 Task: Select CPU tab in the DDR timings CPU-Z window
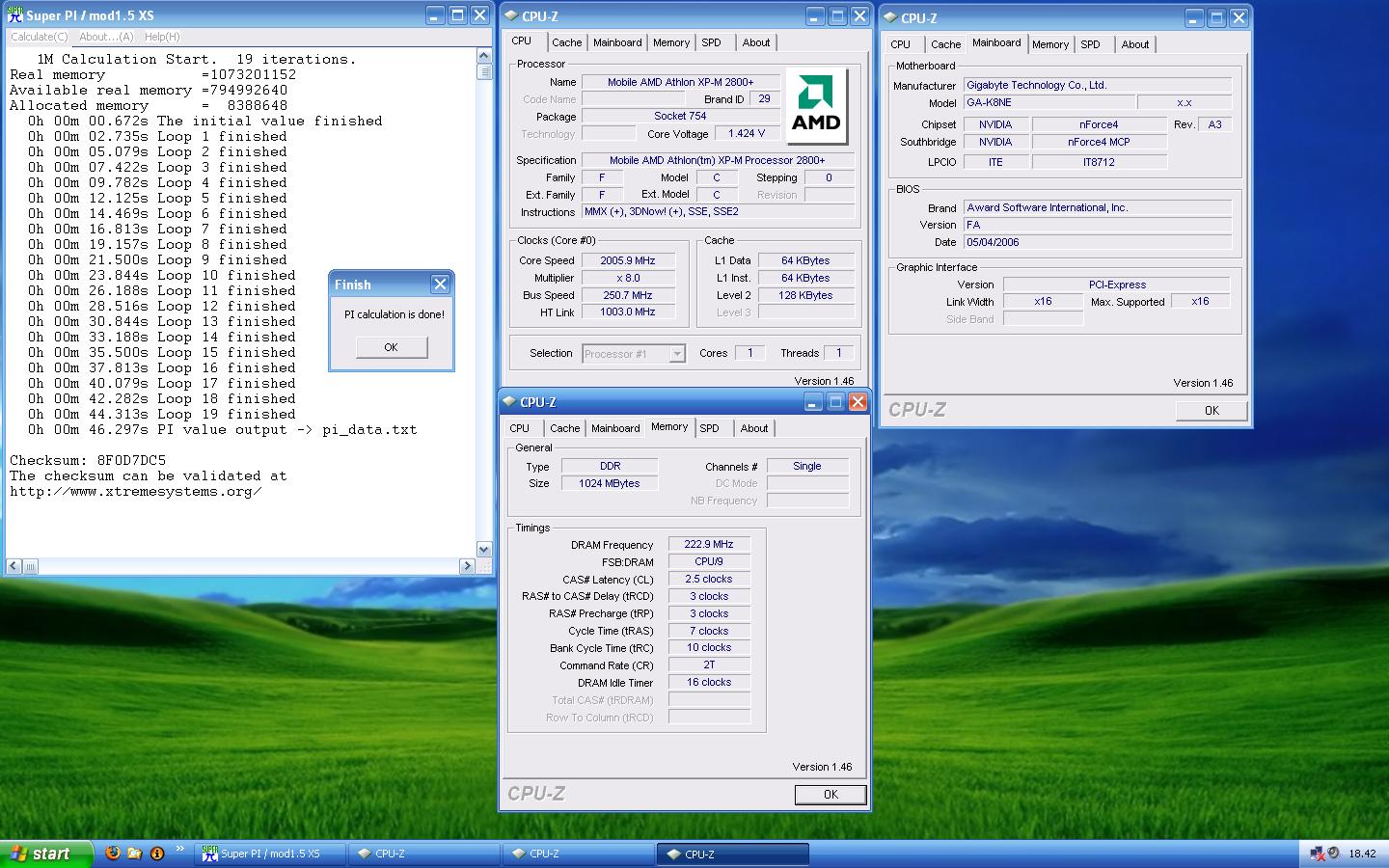pos(520,428)
